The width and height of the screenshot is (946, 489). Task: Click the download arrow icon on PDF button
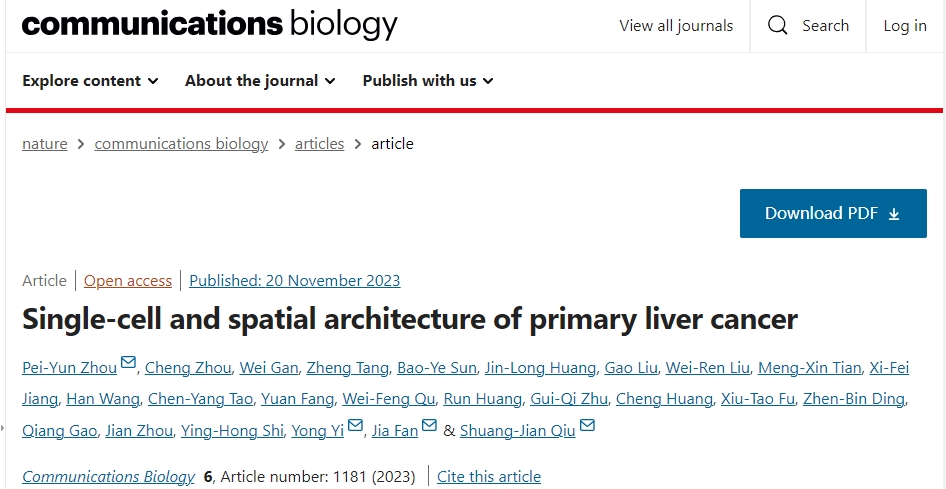pyautogui.click(x=894, y=213)
